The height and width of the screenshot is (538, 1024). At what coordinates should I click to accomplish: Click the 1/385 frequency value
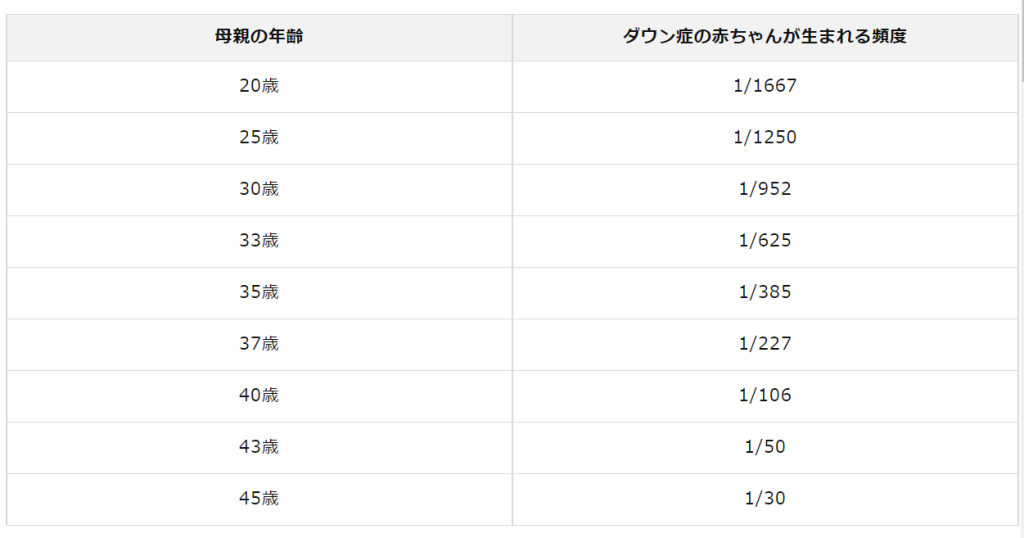[x=765, y=292]
